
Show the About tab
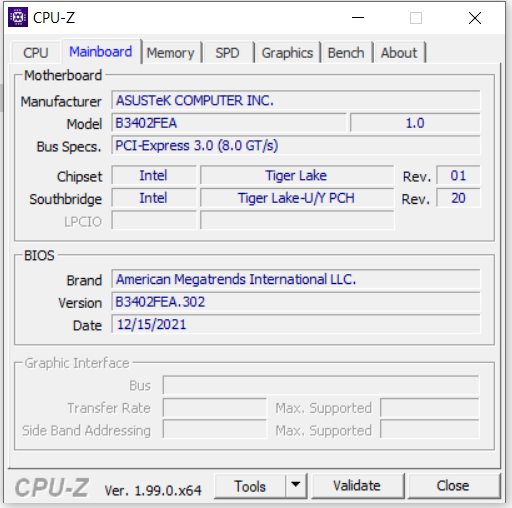tap(399, 53)
